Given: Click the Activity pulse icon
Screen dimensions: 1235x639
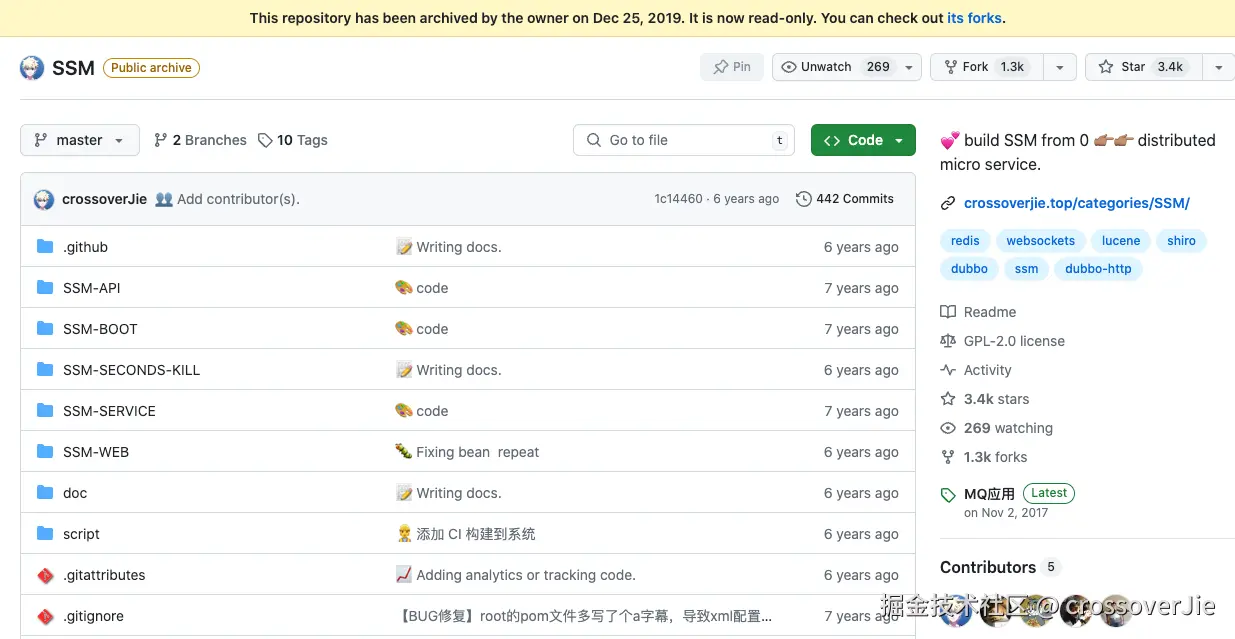Looking at the screenshot, I should pyautogui.click(x=948, y=370).
